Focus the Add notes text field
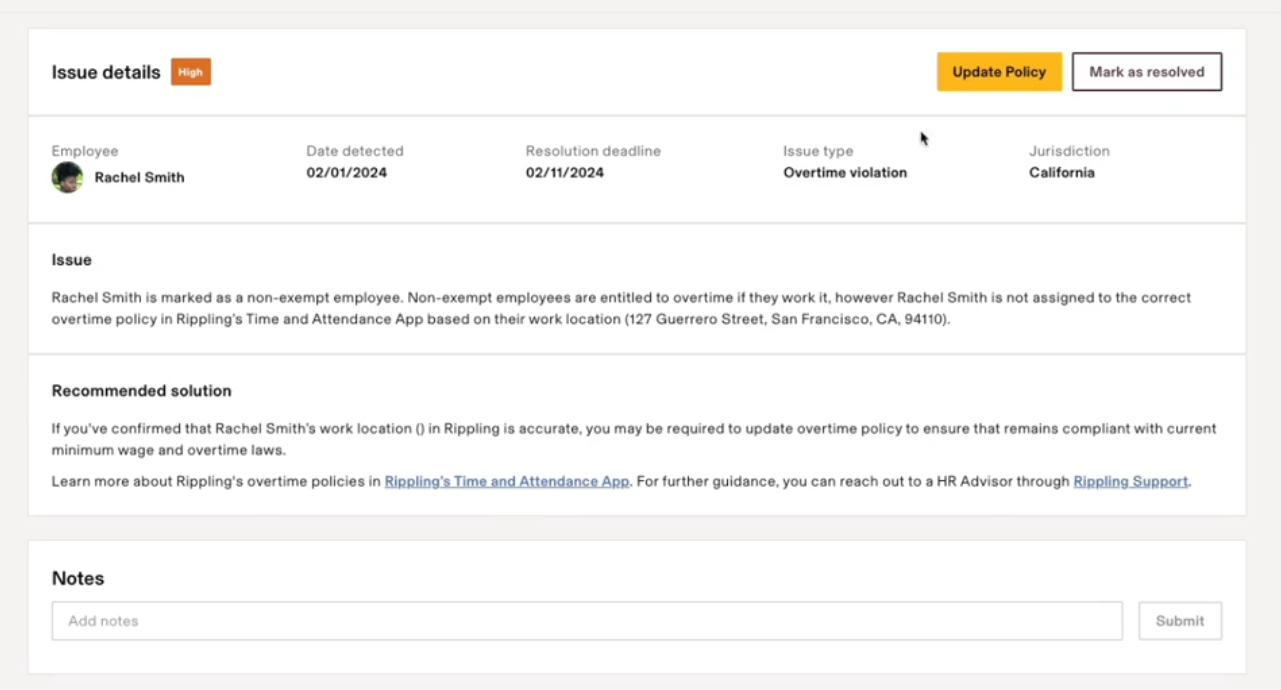Screen dimensions: 1281x690 (x=587, y=621)
